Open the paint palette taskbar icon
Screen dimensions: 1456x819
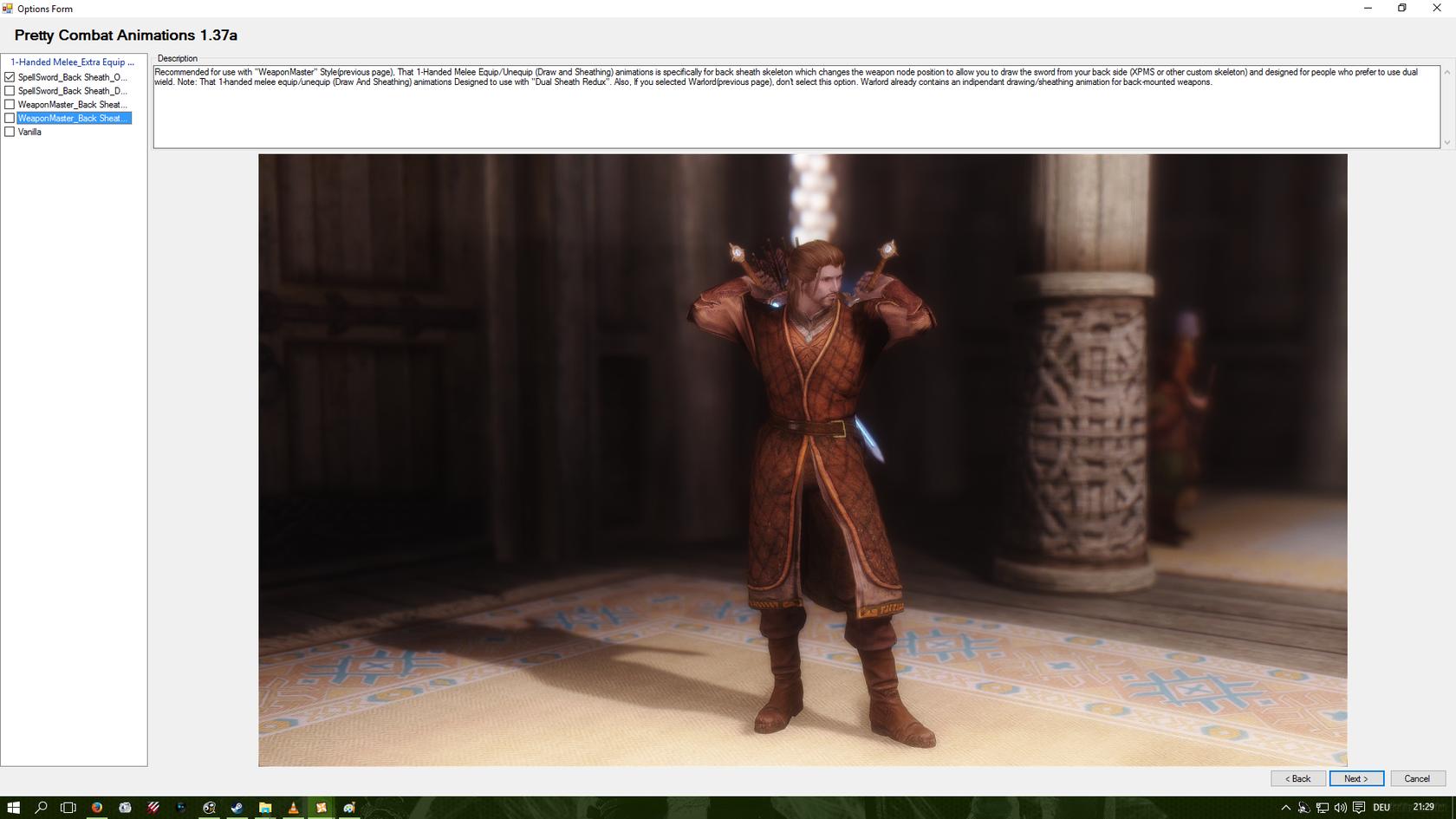[x=349, y=808]
